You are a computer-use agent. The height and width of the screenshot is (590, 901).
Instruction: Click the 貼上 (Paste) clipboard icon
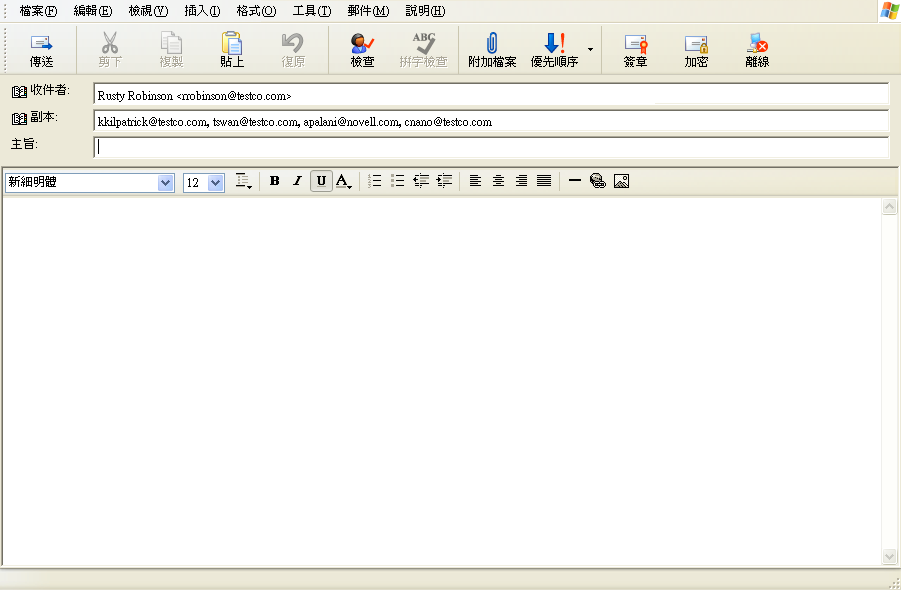click(x=232, y=43)
